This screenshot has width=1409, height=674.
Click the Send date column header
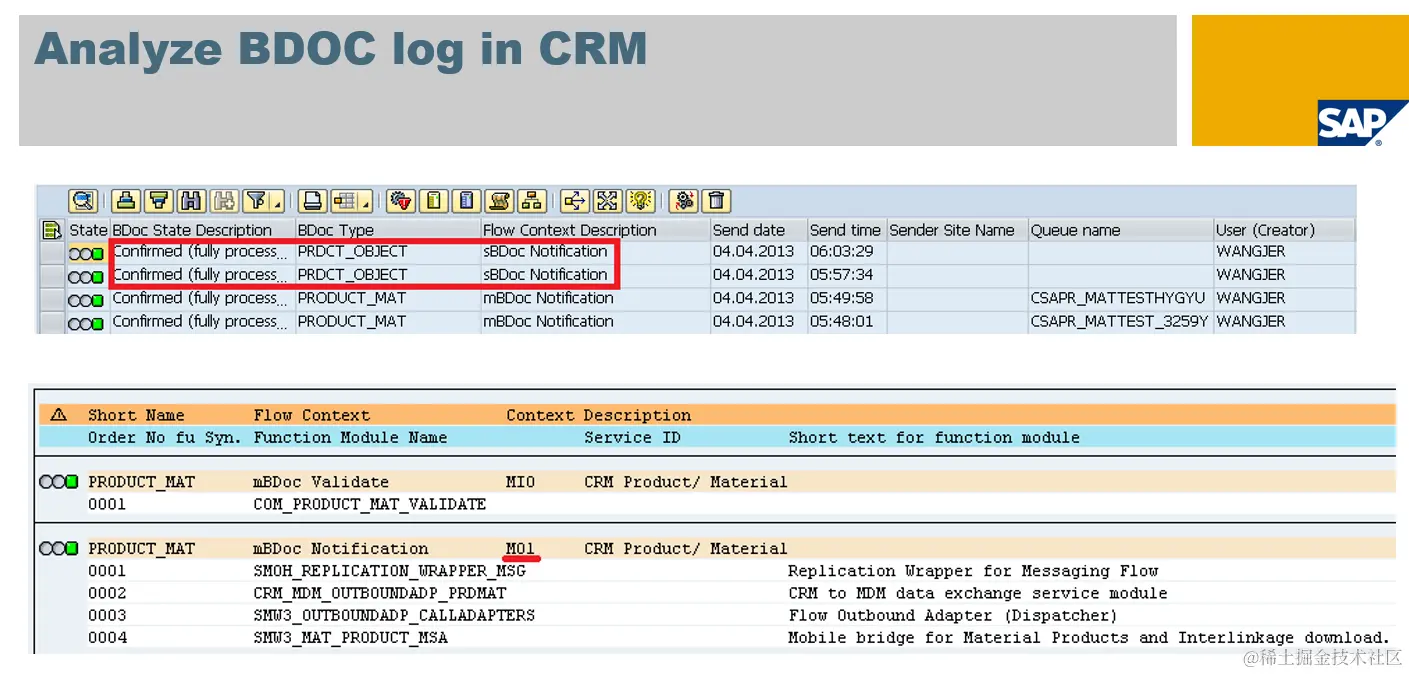pos(758,230)
